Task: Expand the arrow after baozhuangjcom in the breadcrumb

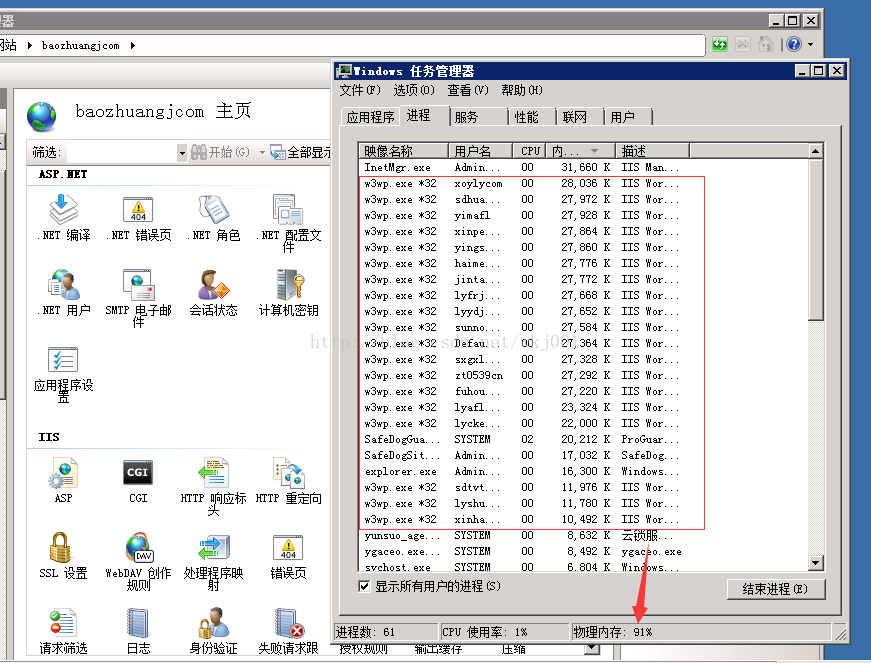Action: [x=133, y=46]
